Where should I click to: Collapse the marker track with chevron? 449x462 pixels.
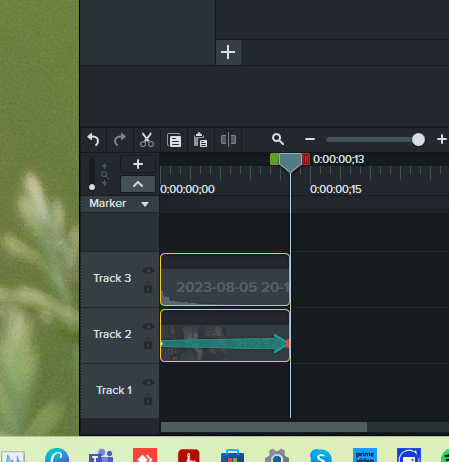(x=138, y=184)
